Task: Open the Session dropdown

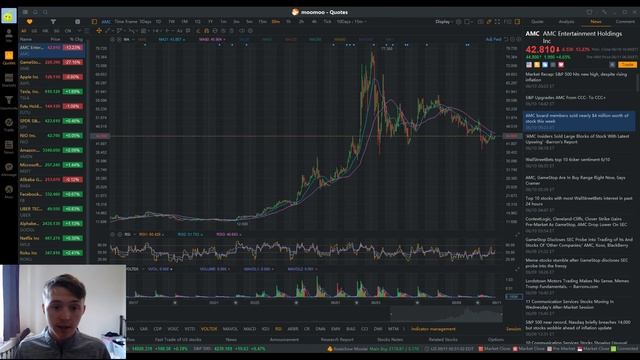Action: [513, 329]
